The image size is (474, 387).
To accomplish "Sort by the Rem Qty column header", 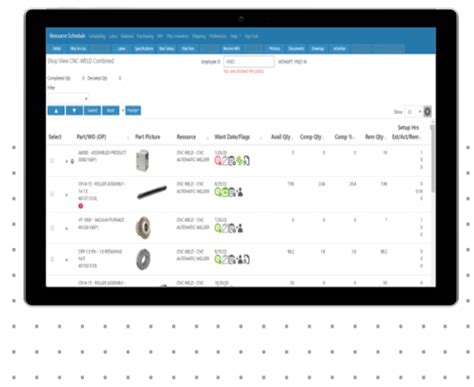I will pyautogui.click(x=374, y=137).
